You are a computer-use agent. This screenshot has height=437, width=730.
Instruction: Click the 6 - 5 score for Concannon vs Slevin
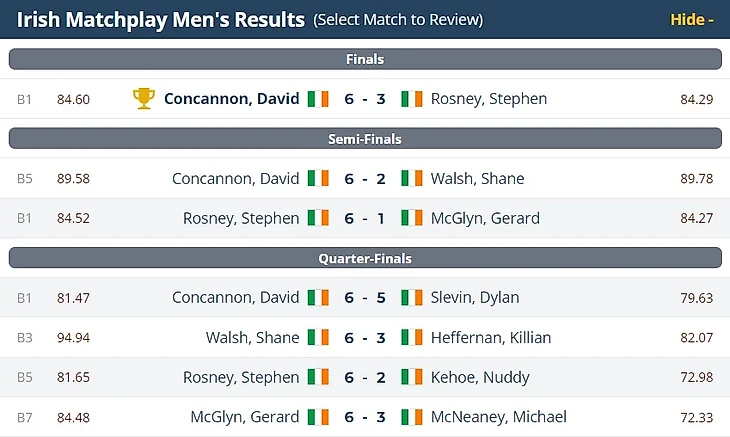tap(364, 297)
